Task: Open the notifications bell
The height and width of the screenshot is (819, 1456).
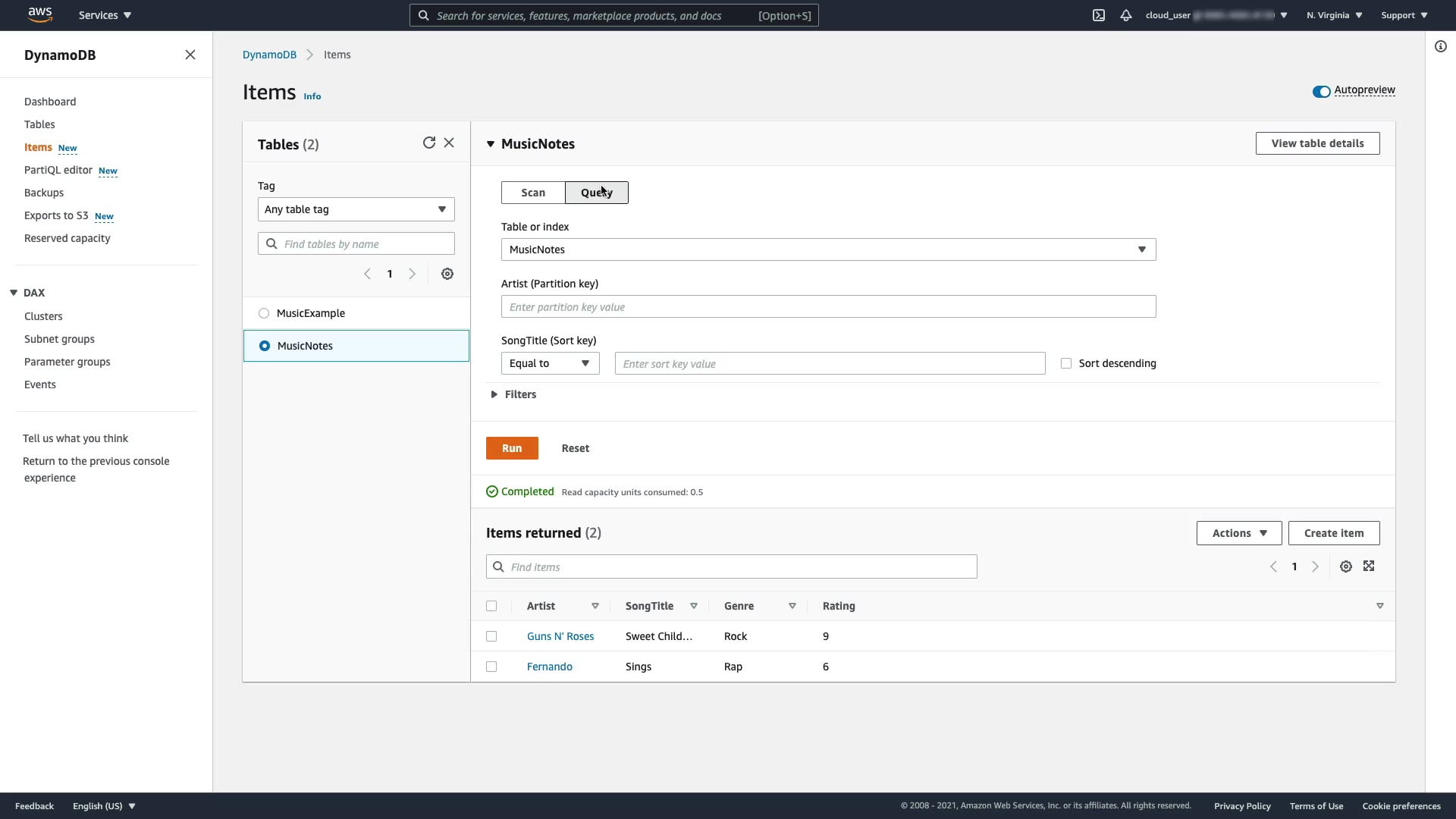Action: pyautogui.click(x=1125, y=15)
